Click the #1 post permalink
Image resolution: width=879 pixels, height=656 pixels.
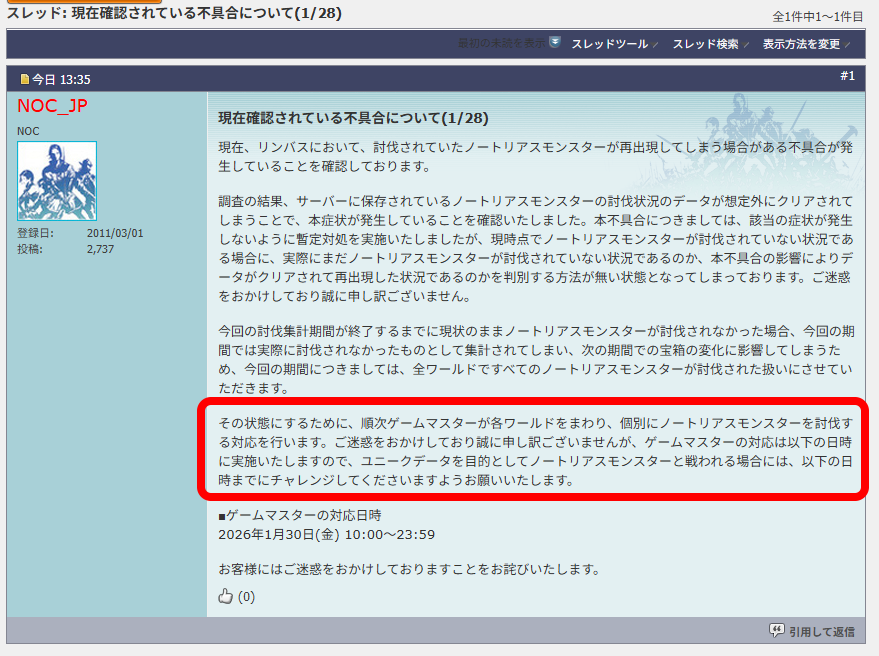coord(847,76)
